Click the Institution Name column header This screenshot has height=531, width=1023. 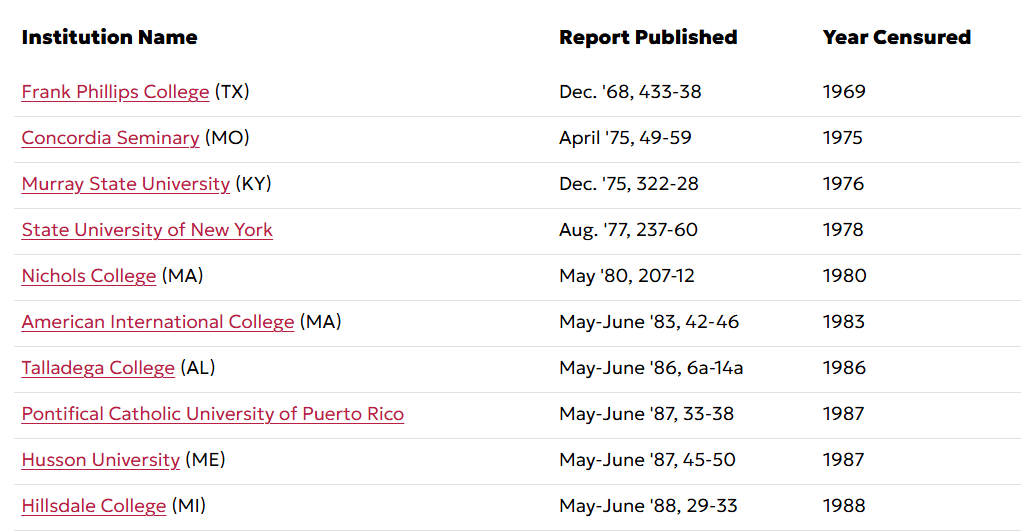point(110,37)
